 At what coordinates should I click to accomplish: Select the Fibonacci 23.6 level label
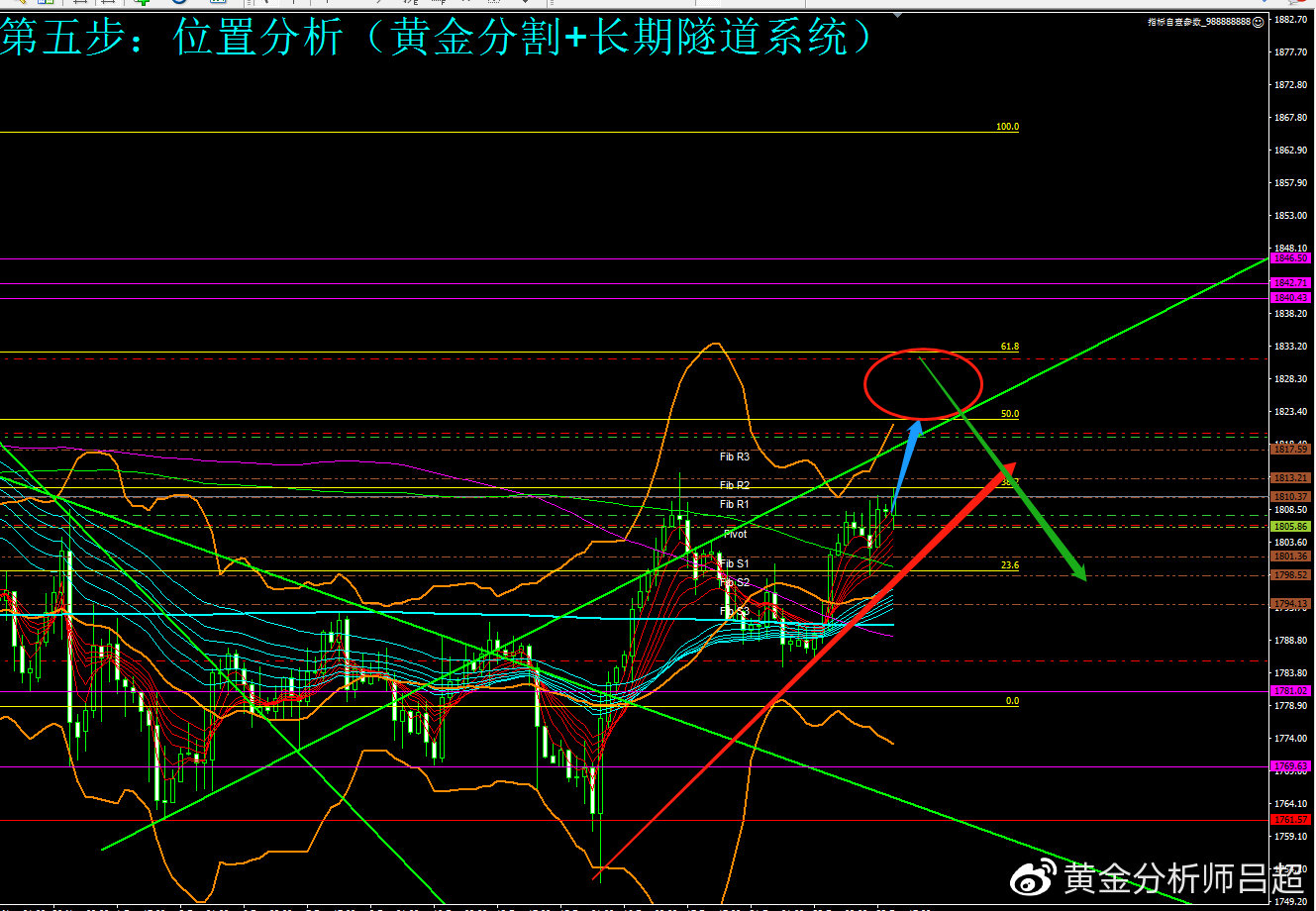pyautogui.click(x=1010, y=565)
